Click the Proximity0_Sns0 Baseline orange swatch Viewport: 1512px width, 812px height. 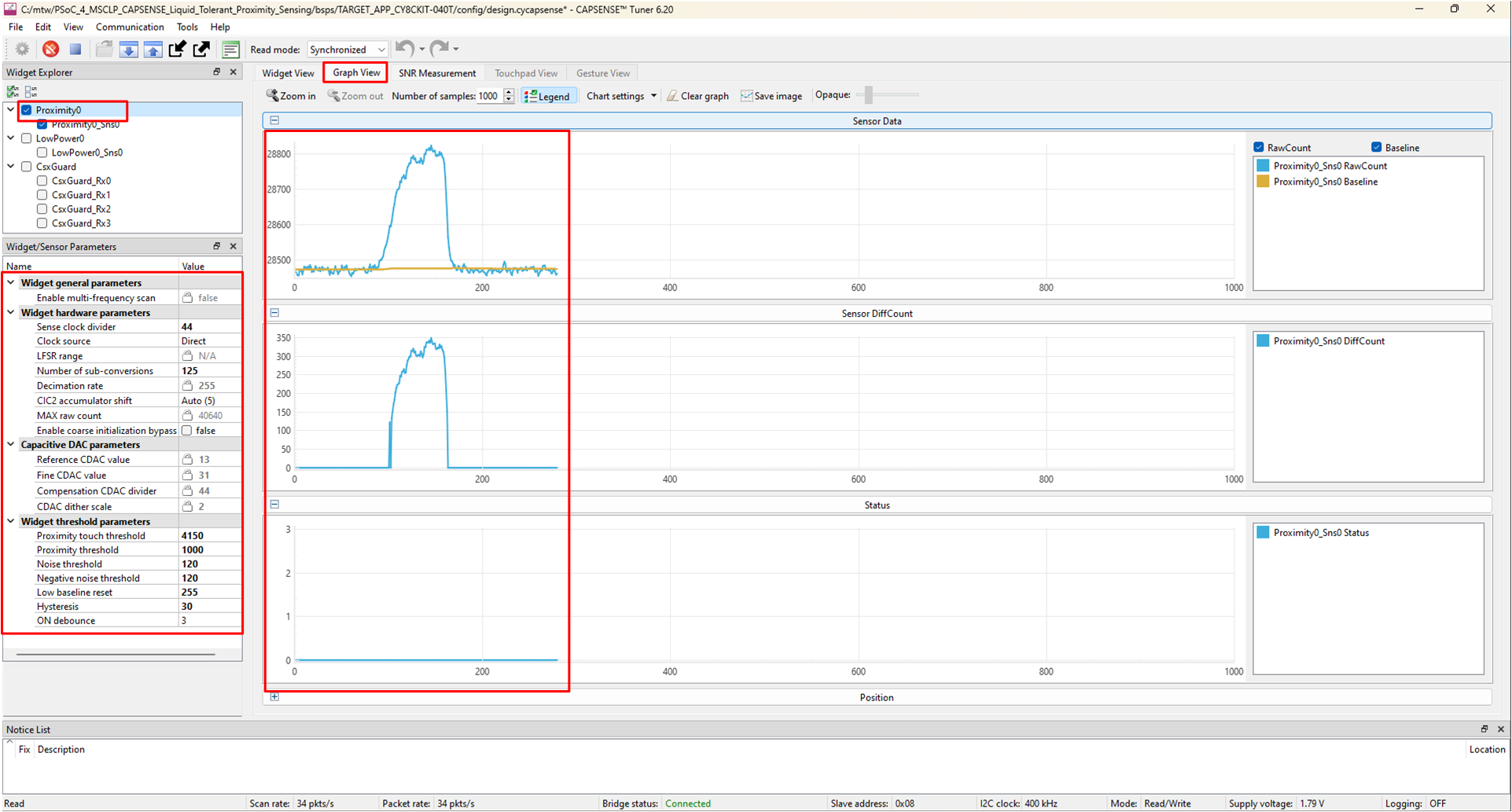click(1263, 182)
